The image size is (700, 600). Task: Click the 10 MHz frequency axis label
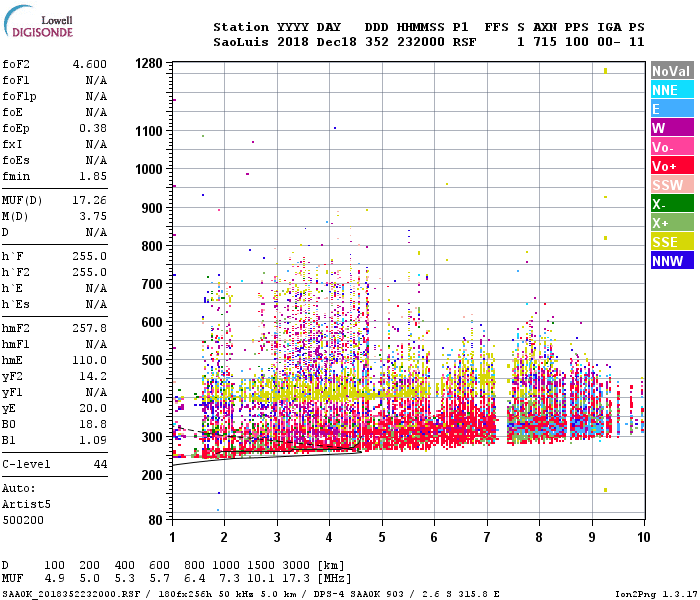pyautogui.click(x=643, y=537)
